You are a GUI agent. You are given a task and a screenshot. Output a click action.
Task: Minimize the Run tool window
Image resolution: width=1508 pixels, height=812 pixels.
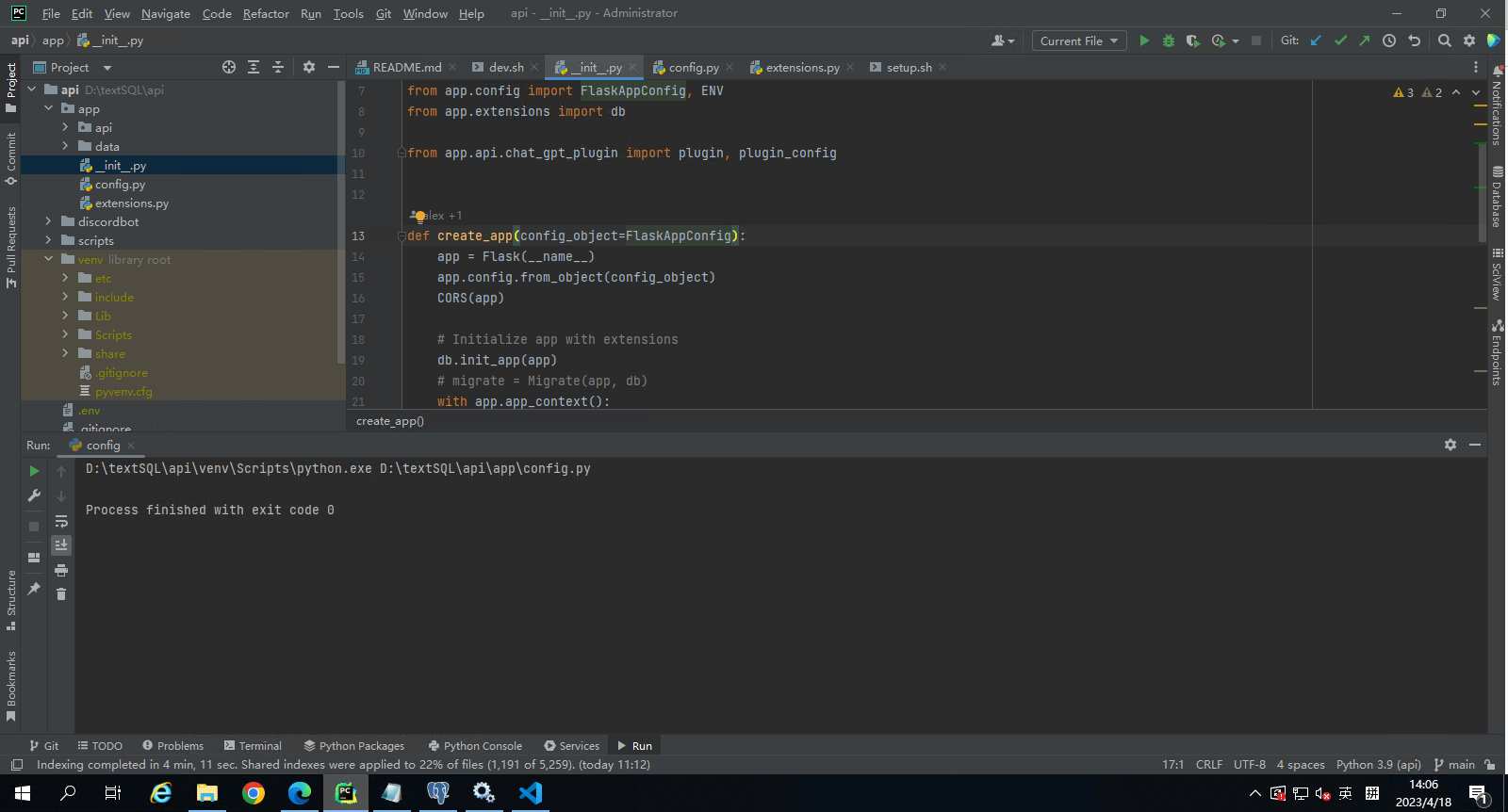click(1475, 445)
